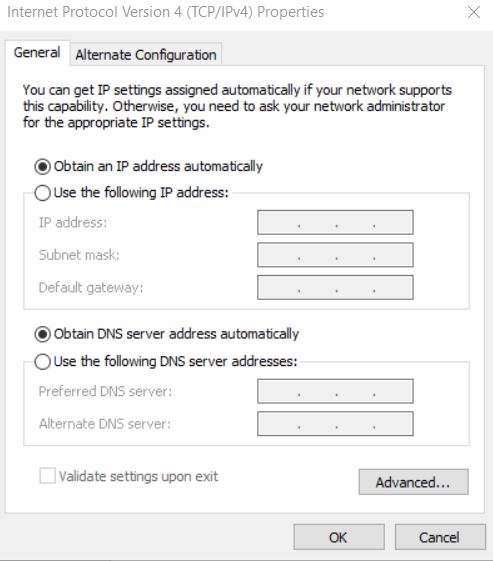The width and height of the screenshot is (493, 561).
Task: Click the last octet of Subnet mask
Action: 393,255
